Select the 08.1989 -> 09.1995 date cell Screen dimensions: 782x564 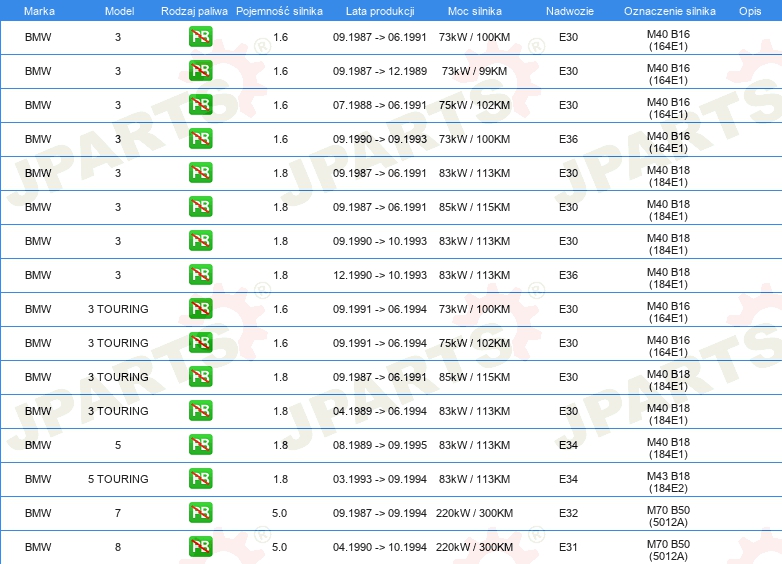tap(380, 445)
